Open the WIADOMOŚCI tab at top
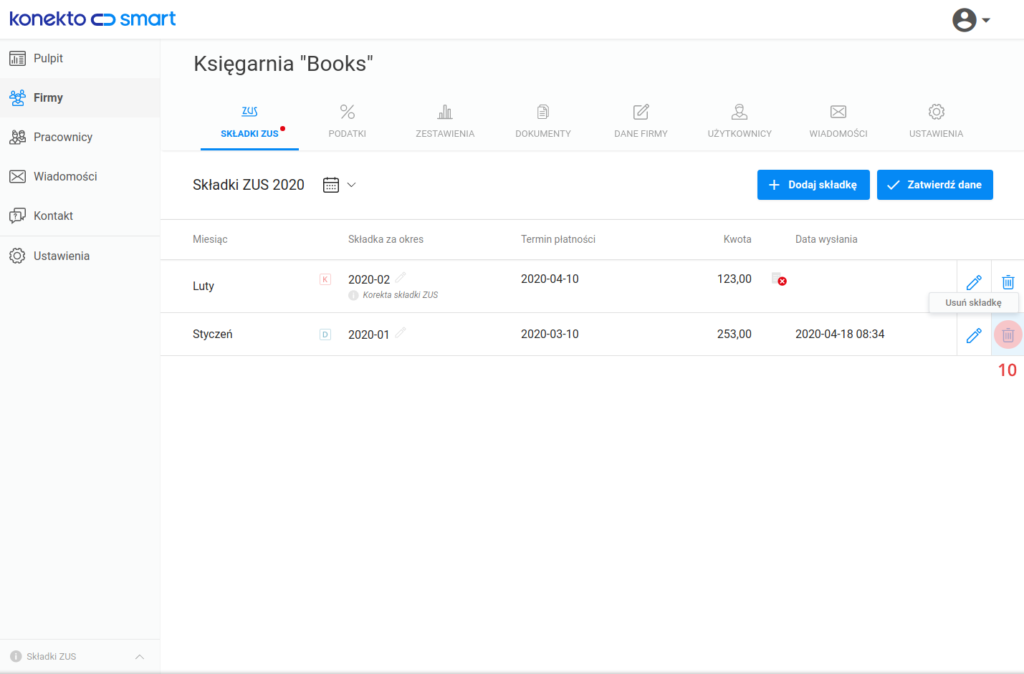The width and height of the screenshot is (1024, 674). point(838,121)
